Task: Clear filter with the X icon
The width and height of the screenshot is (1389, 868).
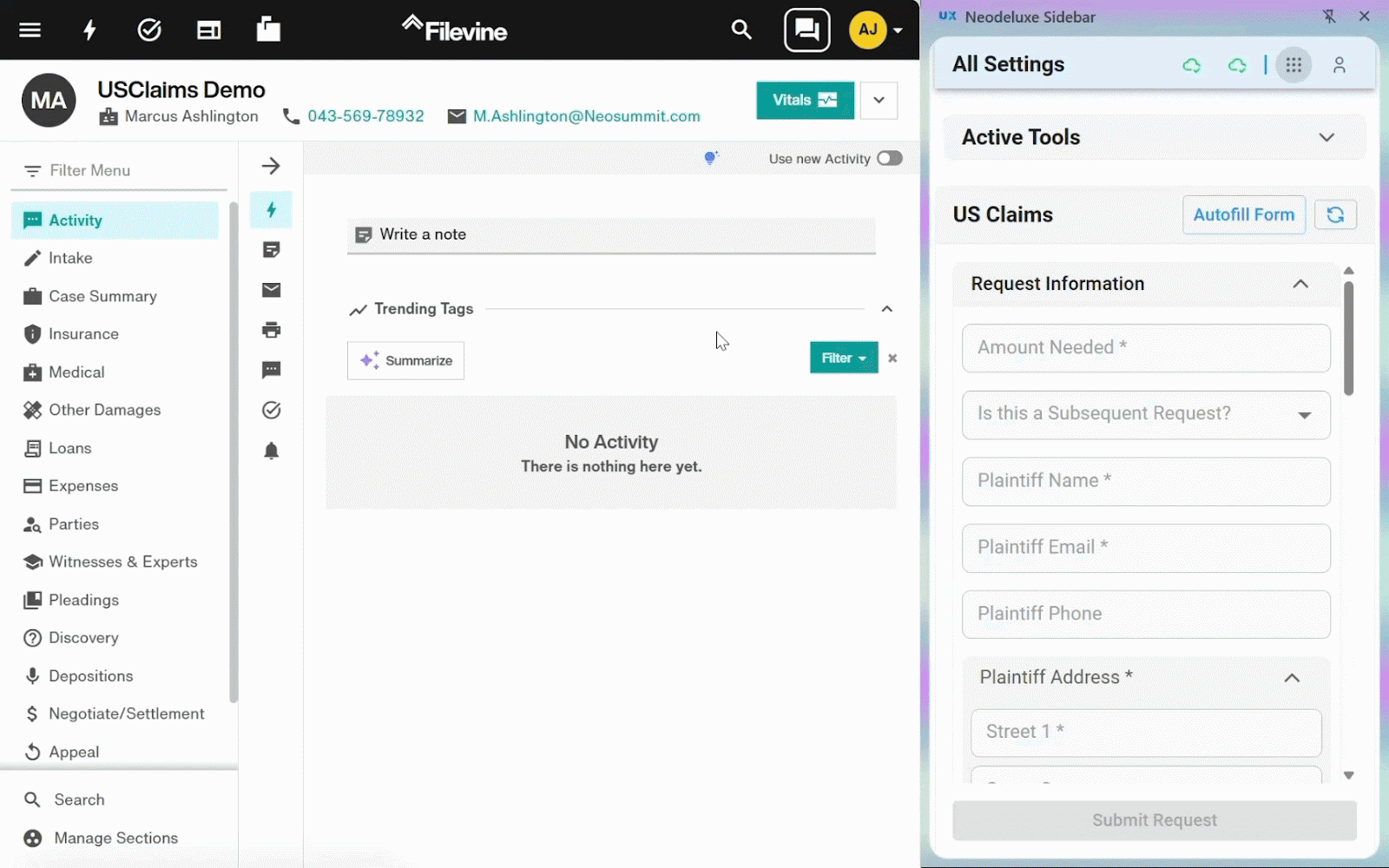Action: point(892,358)
